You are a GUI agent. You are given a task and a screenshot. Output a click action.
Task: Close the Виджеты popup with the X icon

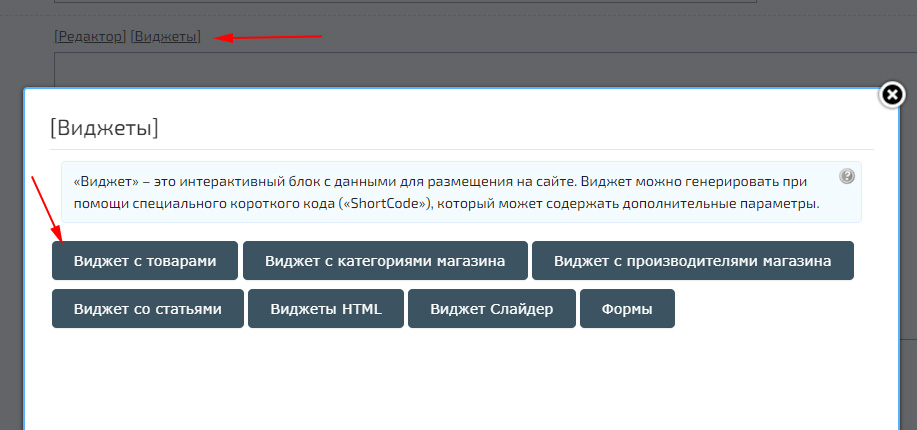(892, 94)
